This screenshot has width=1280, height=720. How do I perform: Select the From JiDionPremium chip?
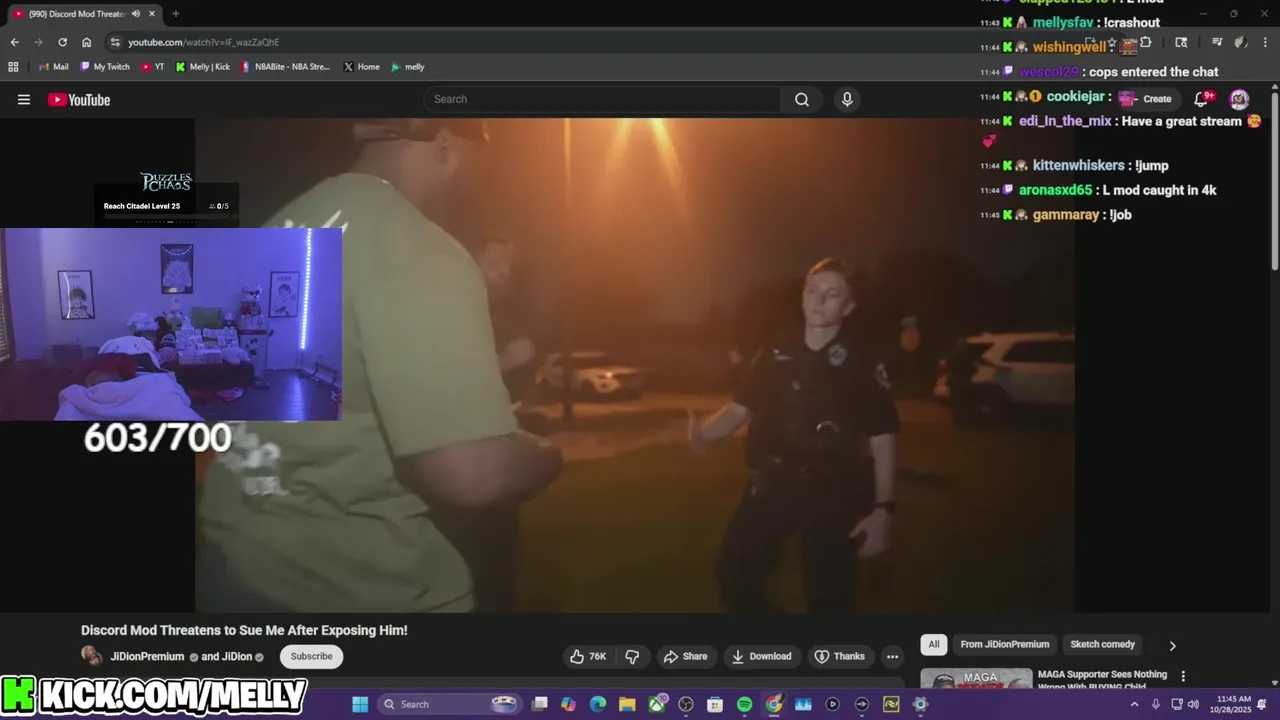(x=1005, y=645)
